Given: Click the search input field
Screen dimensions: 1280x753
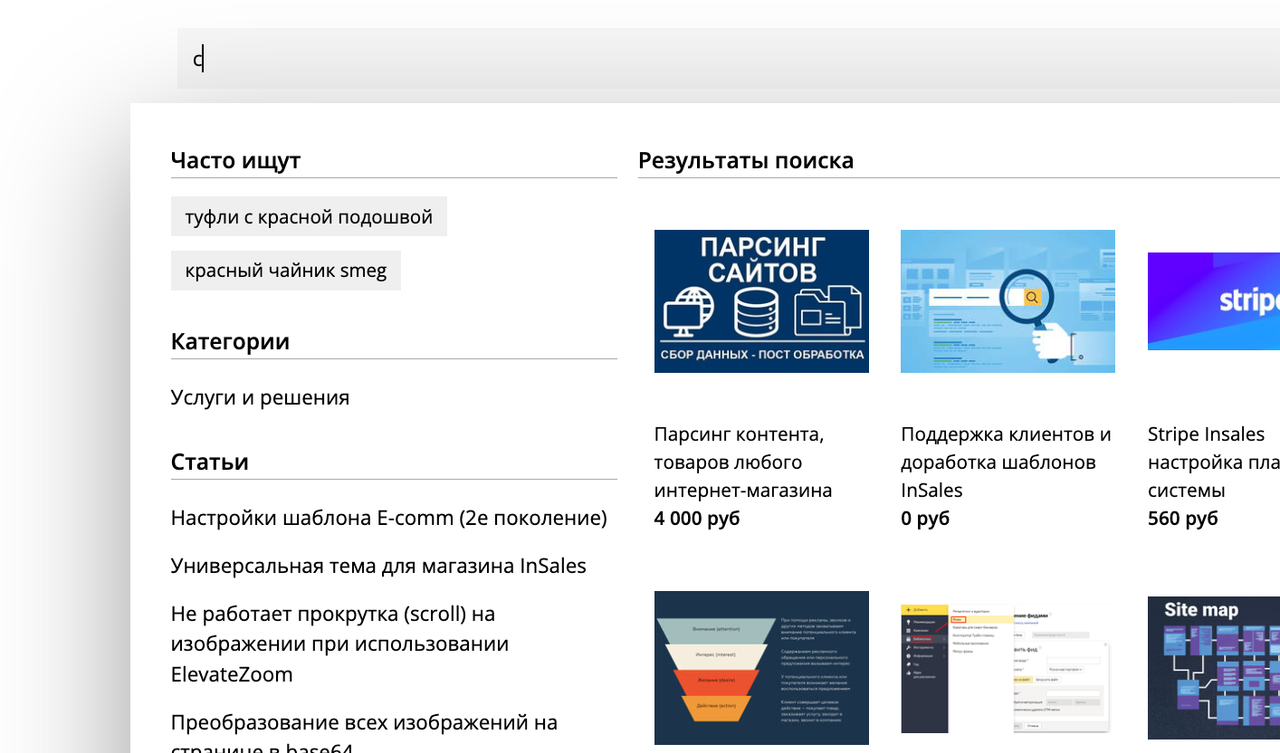Looking at the screenshot, I should click(728, 59).
